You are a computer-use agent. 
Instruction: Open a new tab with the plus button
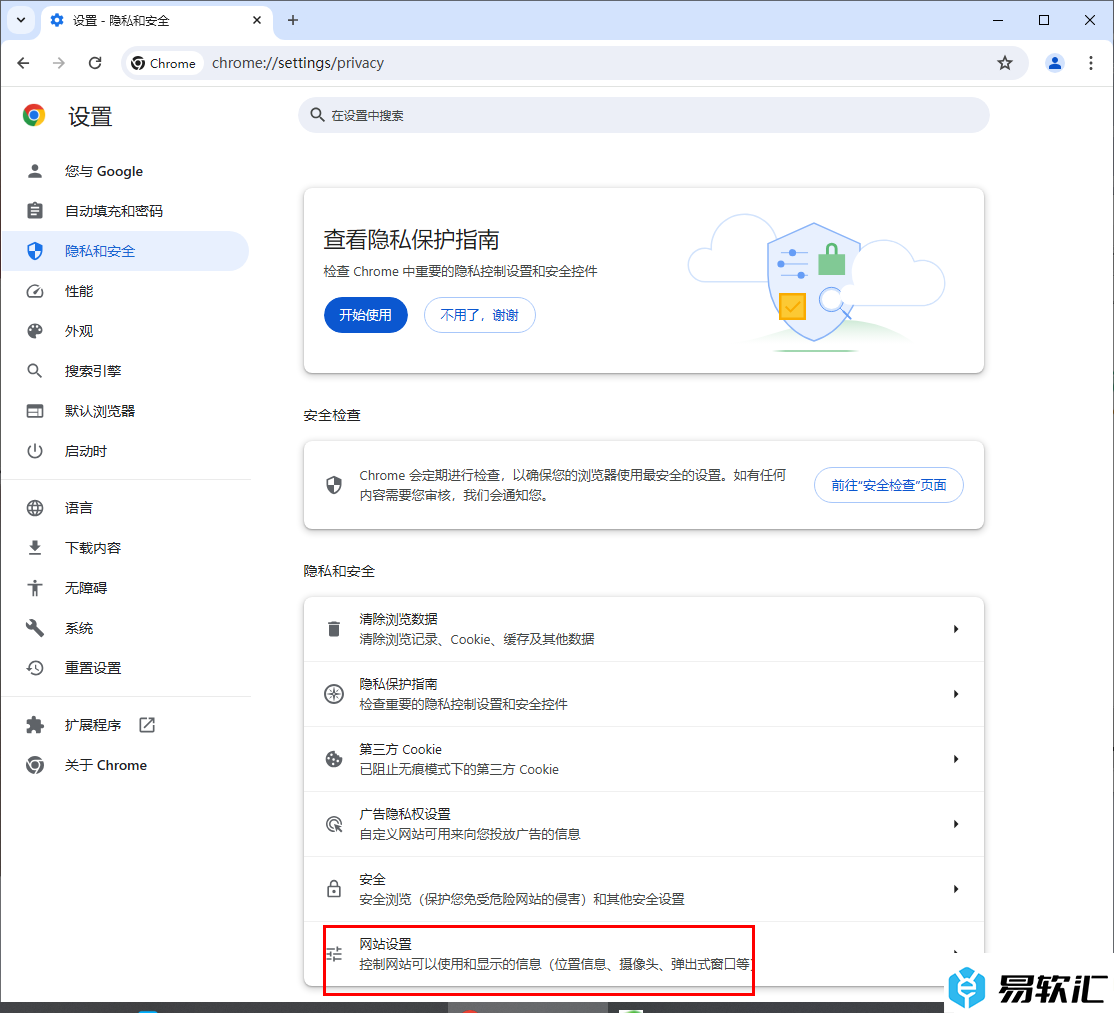click(293, 20)
